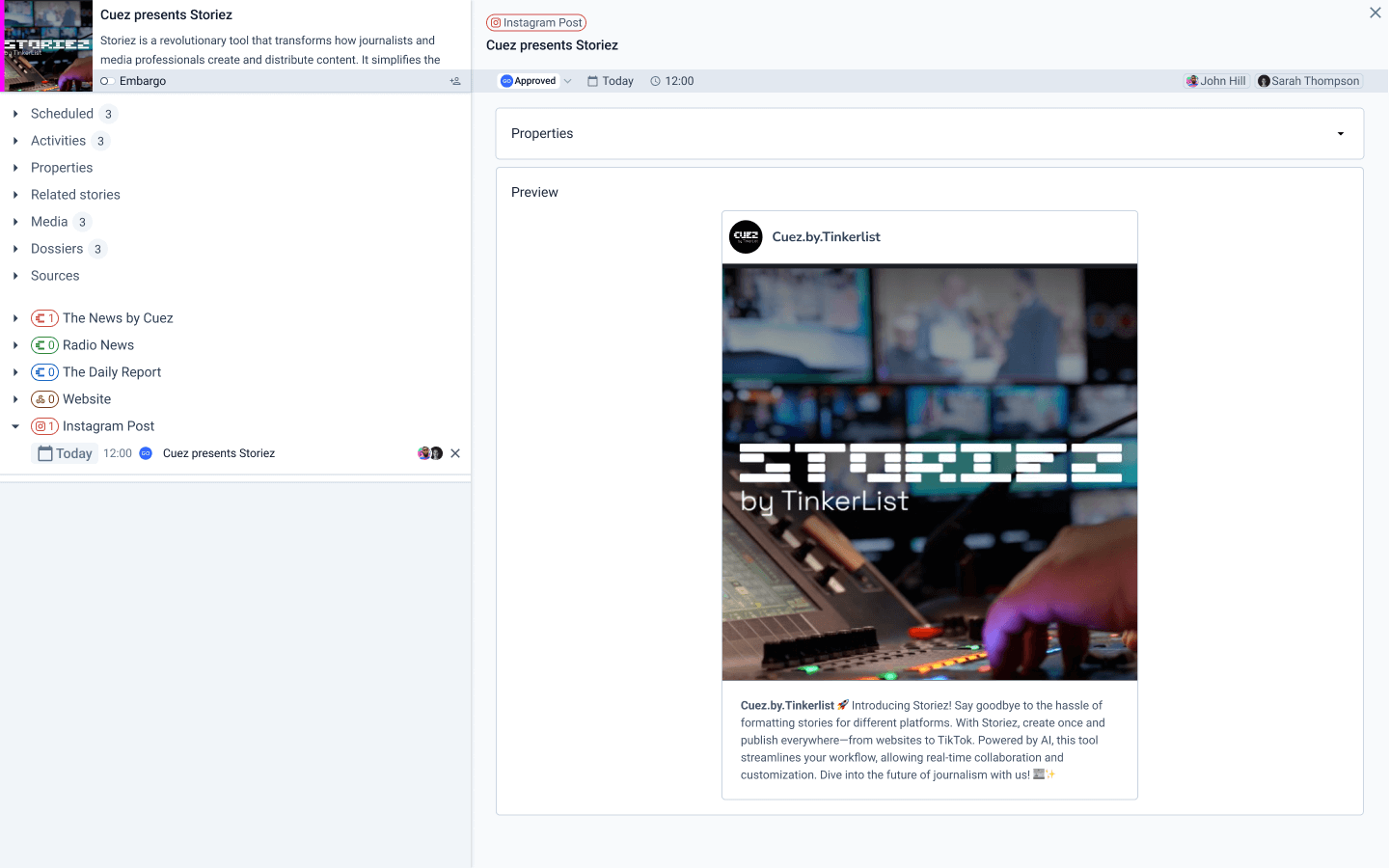
Task: Open the Website item
Action: pyautogui.click(x=87, y=399)
